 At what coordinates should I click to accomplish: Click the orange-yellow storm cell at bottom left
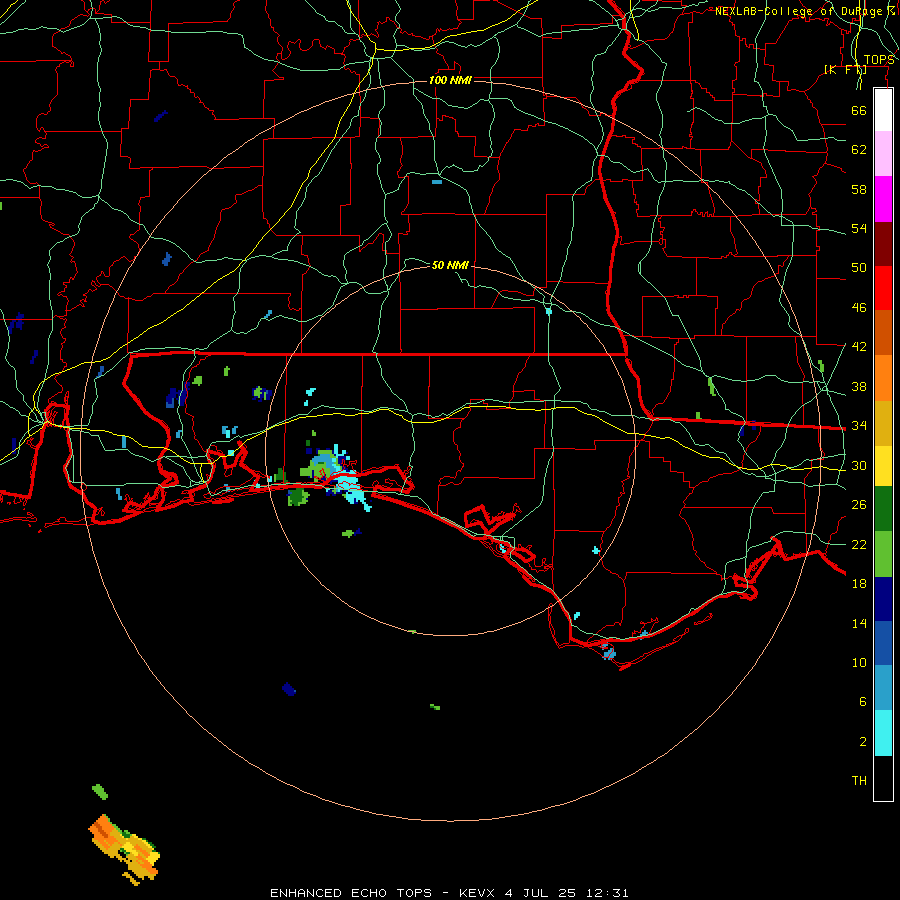tap(125, 849)
